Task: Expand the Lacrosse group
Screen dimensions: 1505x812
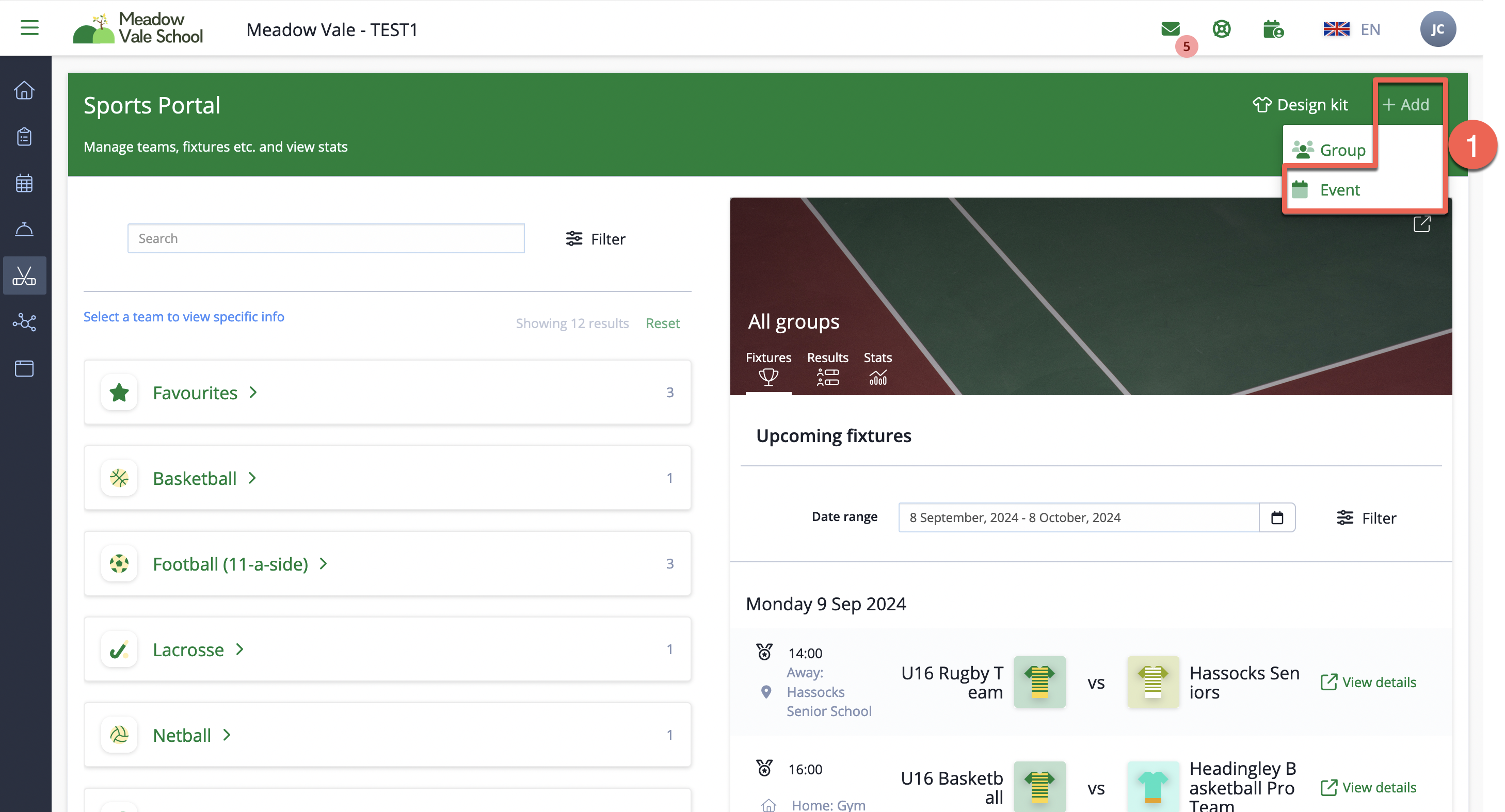Action: point(388,649)
